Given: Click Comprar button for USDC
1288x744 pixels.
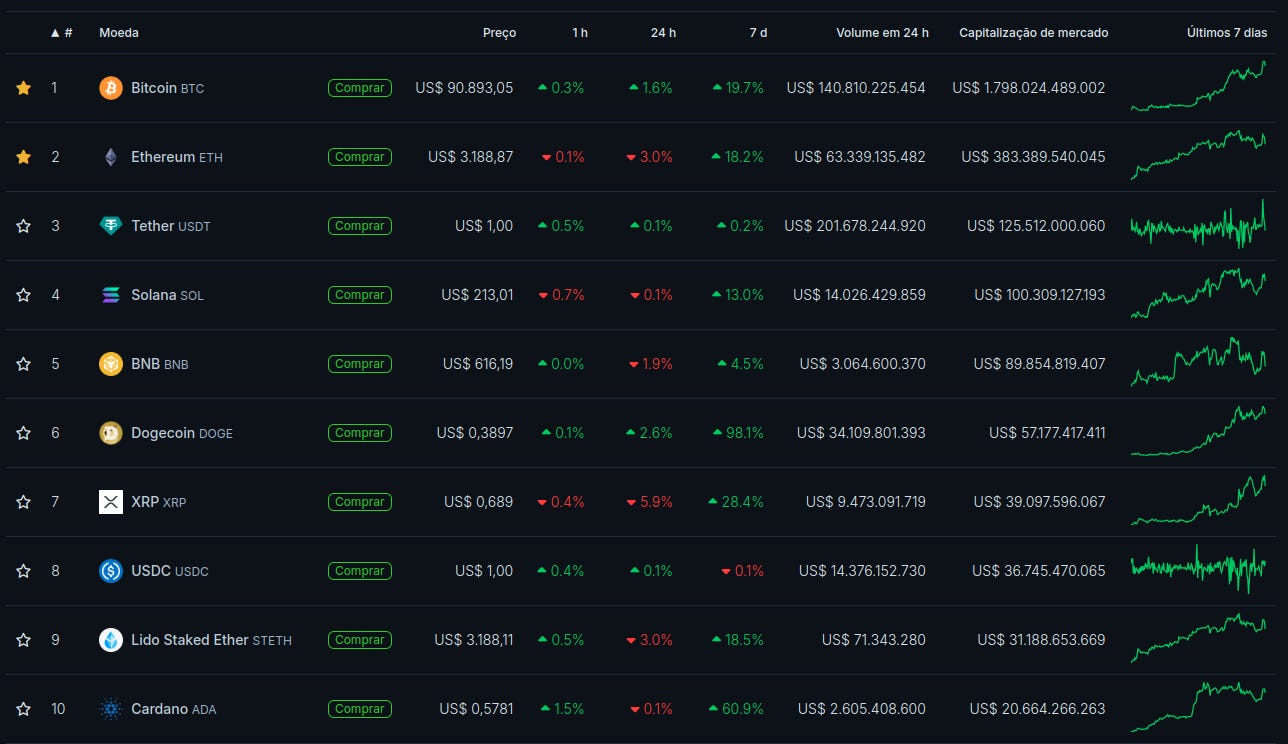Looking at the screenshot, I should click(360, 571).
